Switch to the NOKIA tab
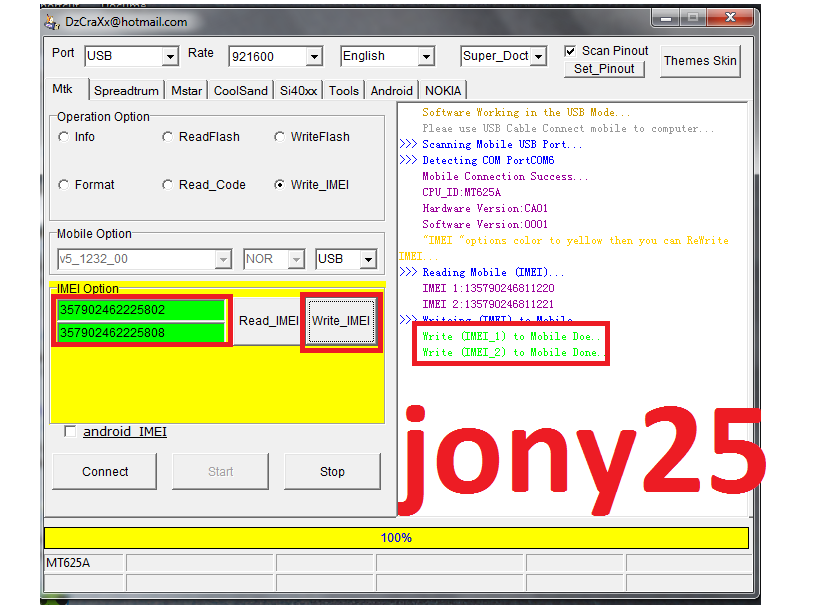819x605 pixels. [443, 91]
